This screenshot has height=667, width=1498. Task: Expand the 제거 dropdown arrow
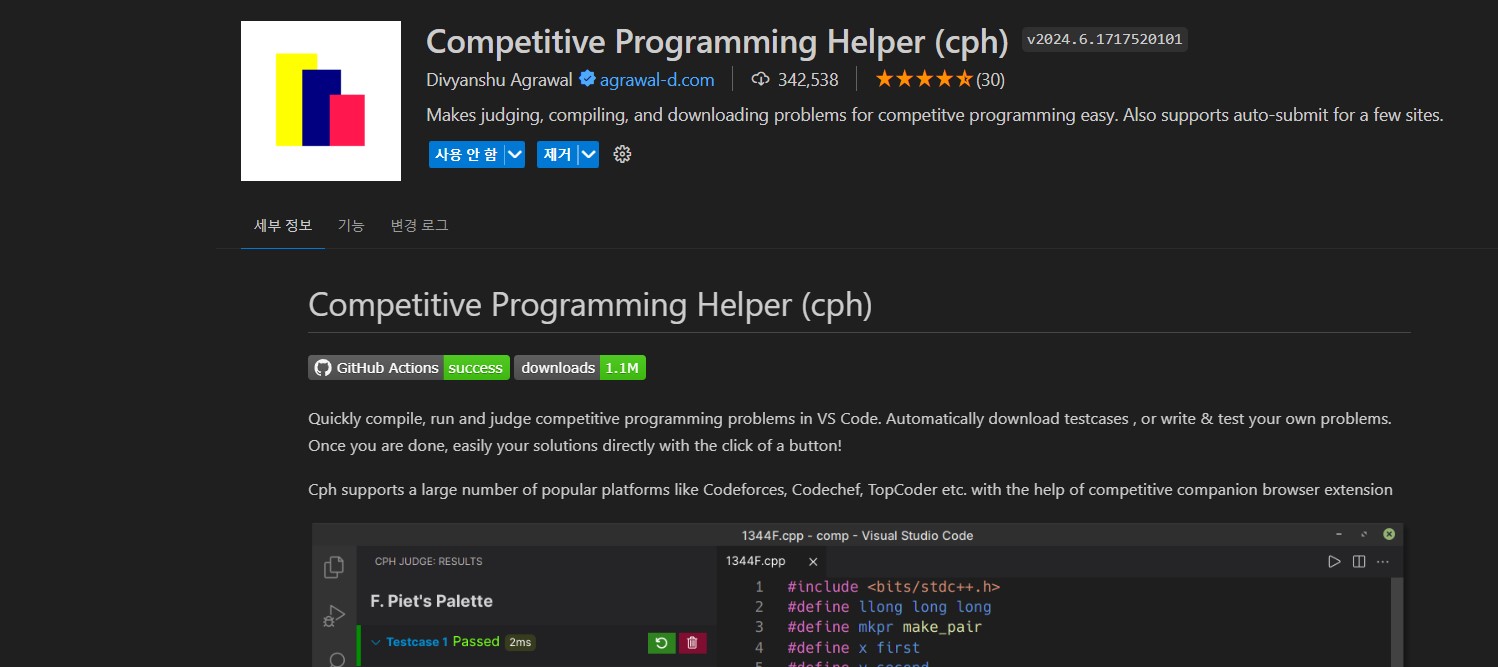pyautogui.click(x=589, y=154)
